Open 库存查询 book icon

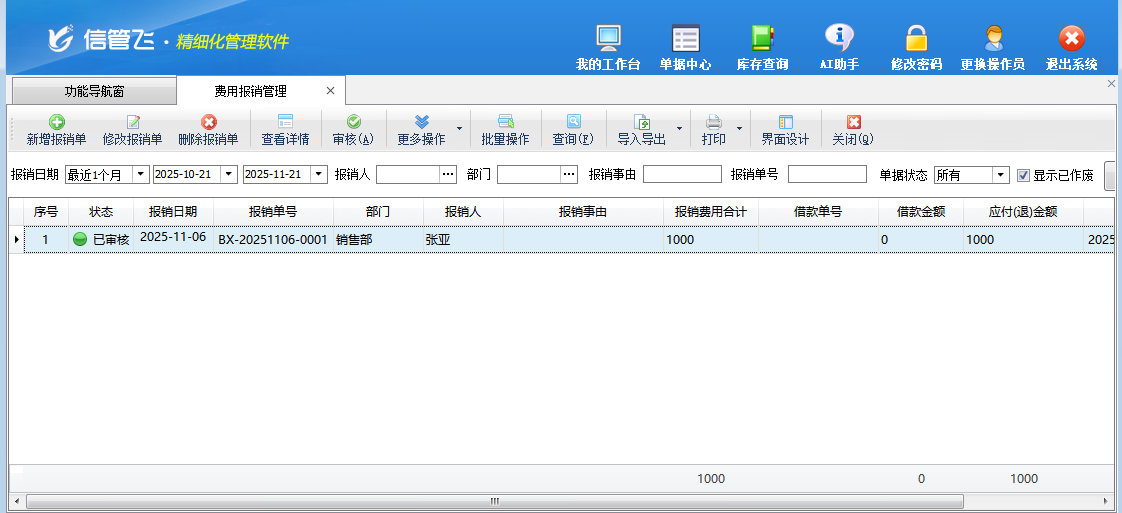762,47
